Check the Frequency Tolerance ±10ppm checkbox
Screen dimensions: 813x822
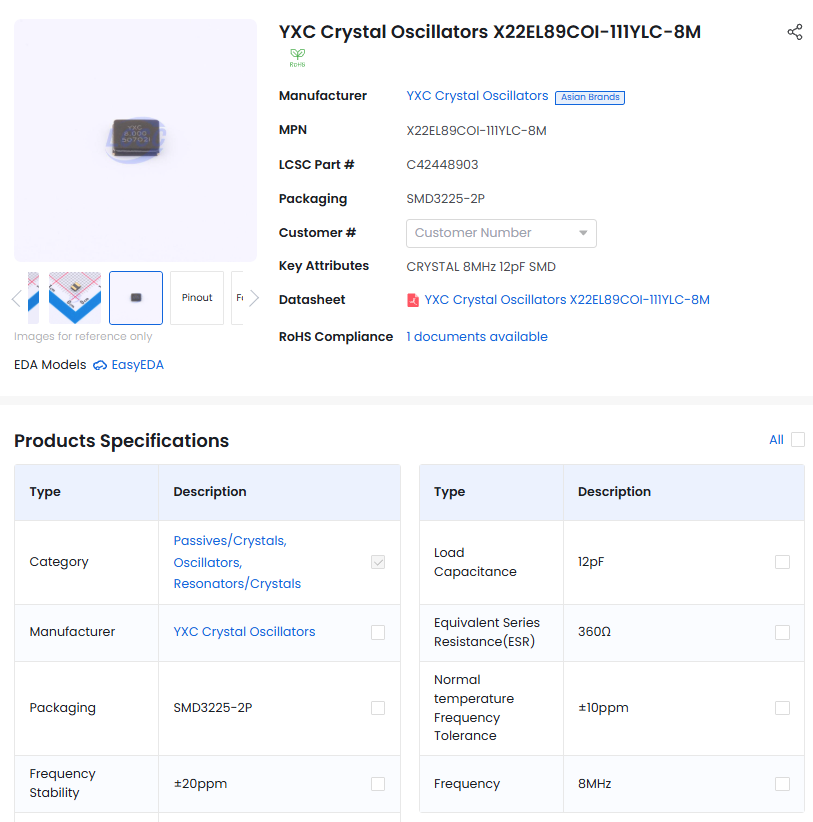(x=782, y=708)
